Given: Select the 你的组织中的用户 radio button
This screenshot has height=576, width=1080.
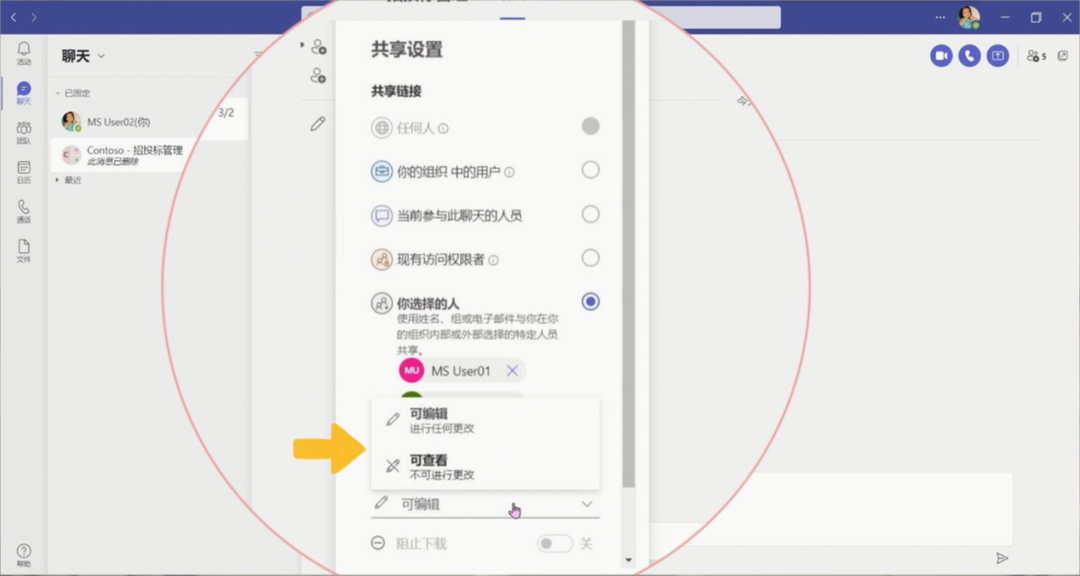Looking at the screenshot, I should click(x=590, y=170).
